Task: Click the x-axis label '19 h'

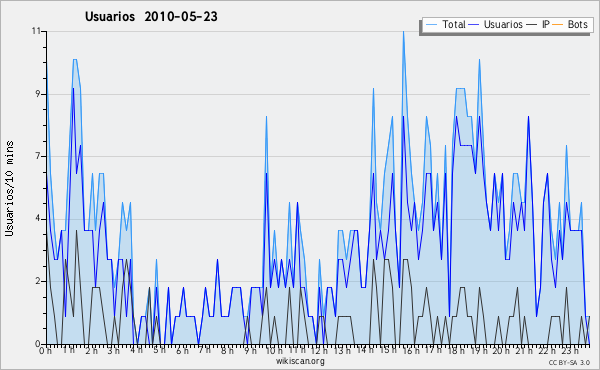Action: coord(478,350)
